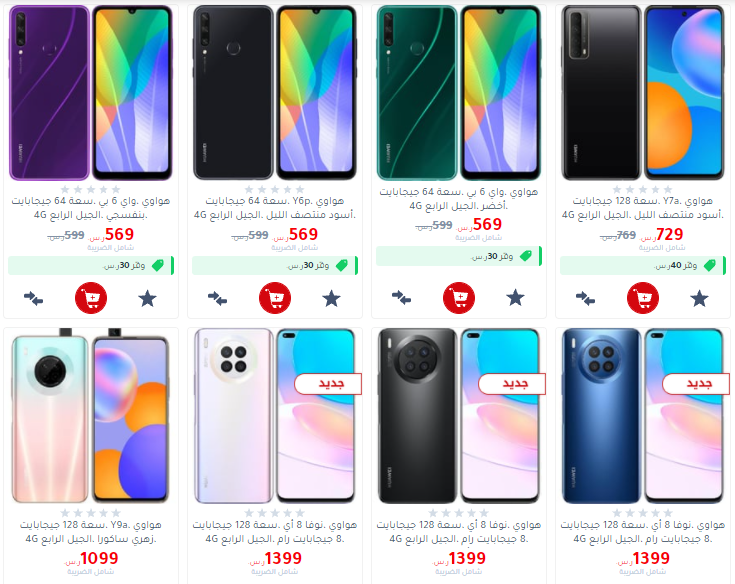Open Huawei Y9a sakura pink product title
Image resolution: width=735 pixels, height=584 pixels.
[90, 532]
